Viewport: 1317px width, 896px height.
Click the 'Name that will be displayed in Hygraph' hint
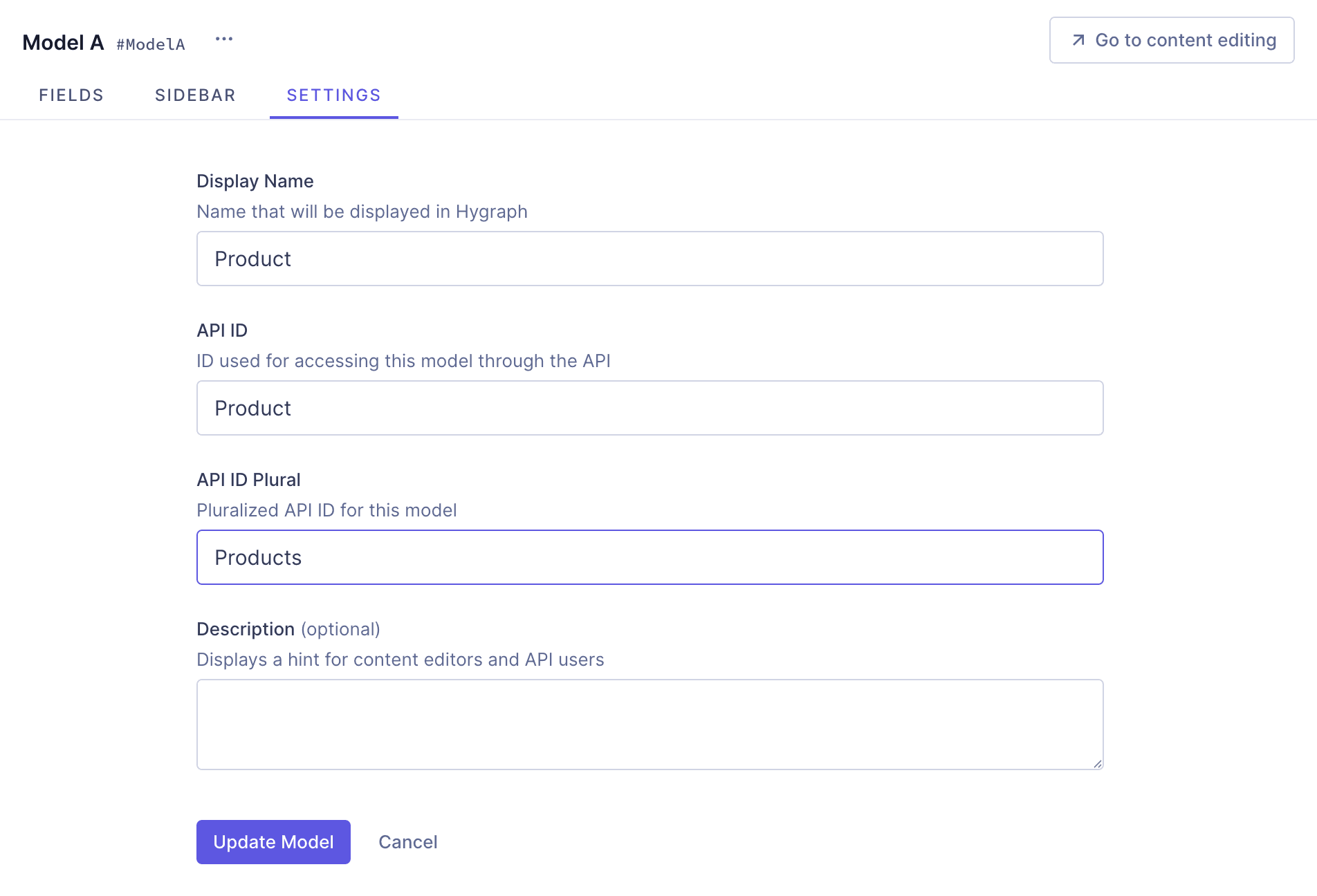click(x=362, y=212)
